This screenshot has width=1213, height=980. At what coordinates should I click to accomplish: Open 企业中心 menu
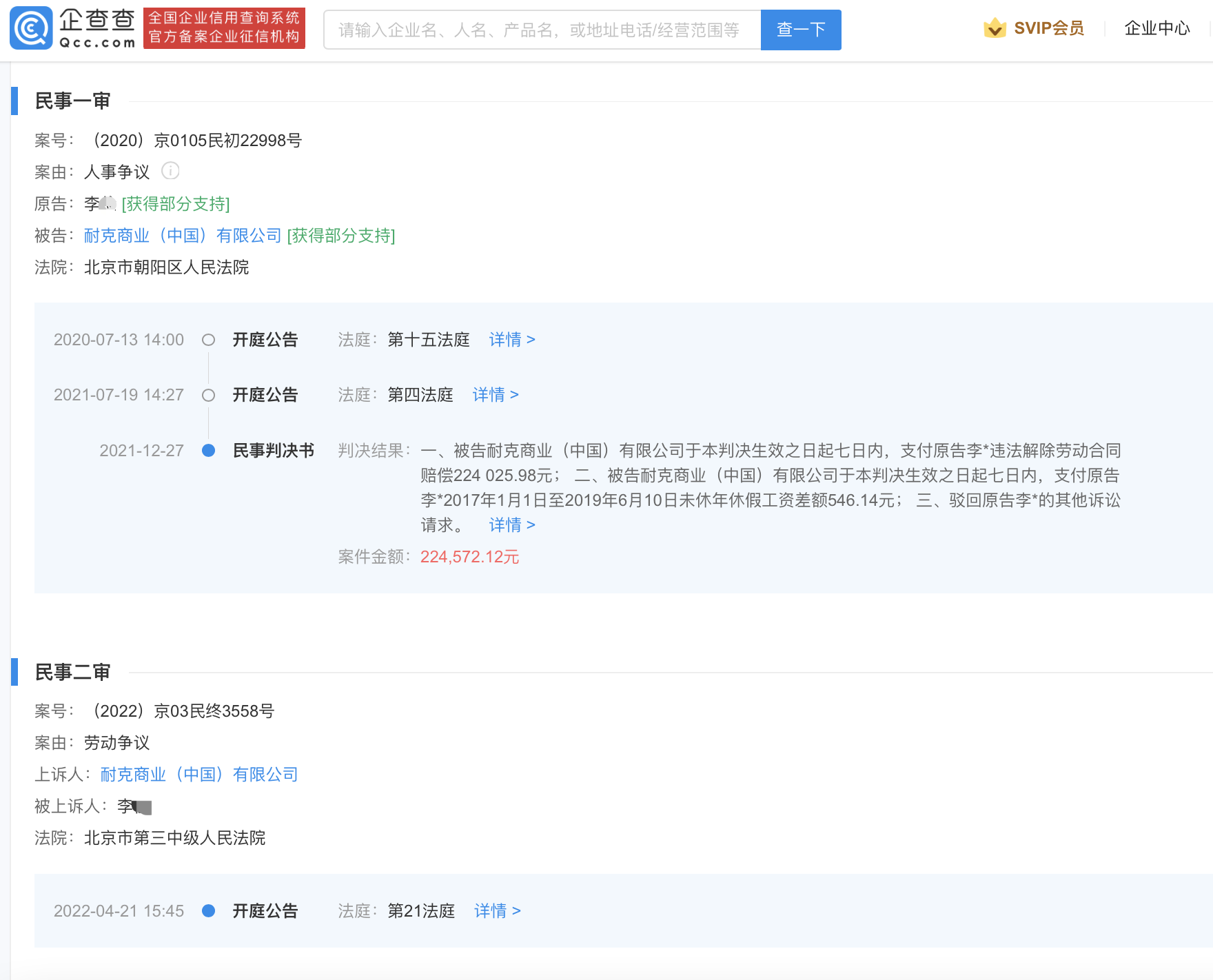(1157, 28)
